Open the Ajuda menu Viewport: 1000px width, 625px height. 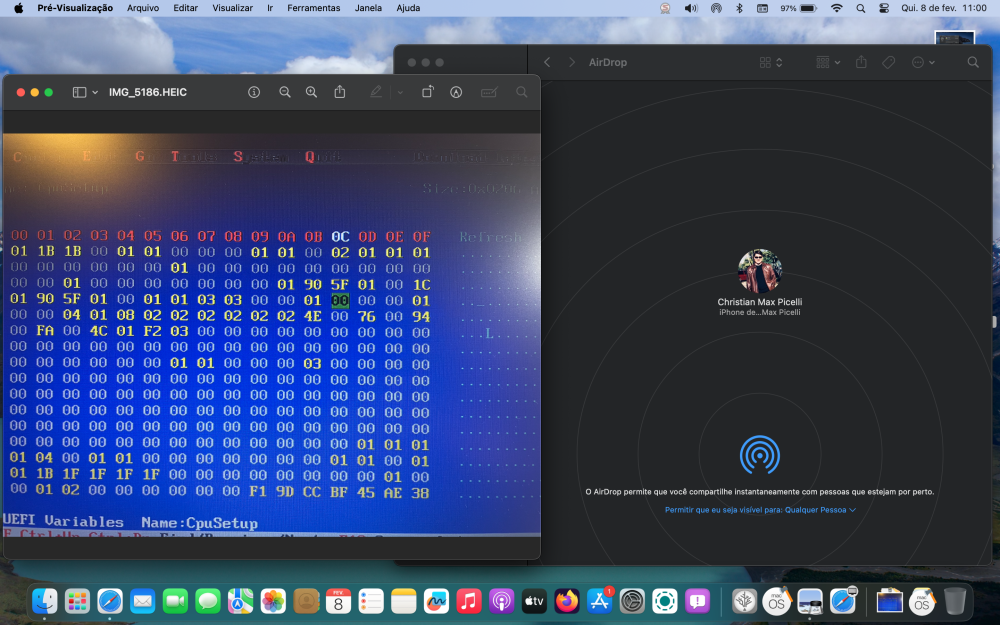[x=408, y=8]
